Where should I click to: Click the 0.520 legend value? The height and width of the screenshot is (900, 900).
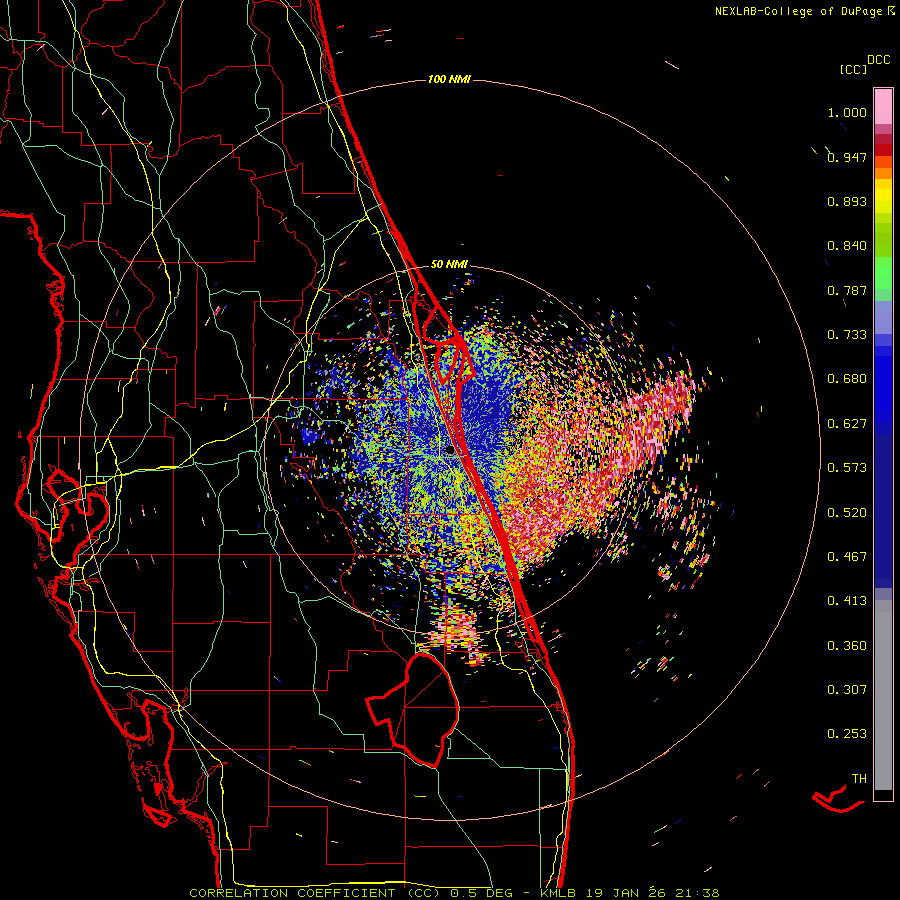click(x=847, y=513)
